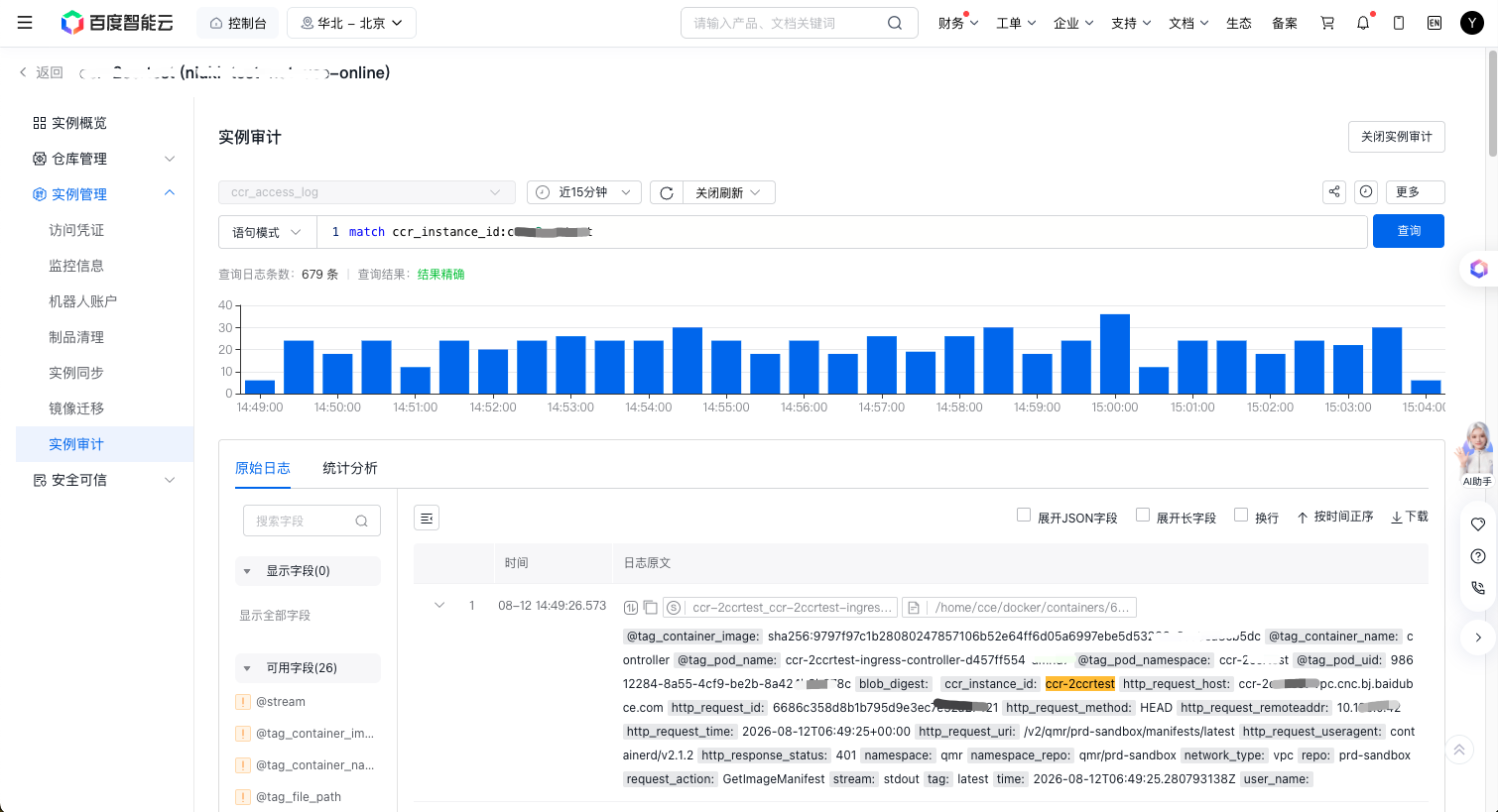The height and width of the screenshot is (812, 1498).
Task: Click the 关闭实例审计 button
Action: click(x=1397, y=137)
